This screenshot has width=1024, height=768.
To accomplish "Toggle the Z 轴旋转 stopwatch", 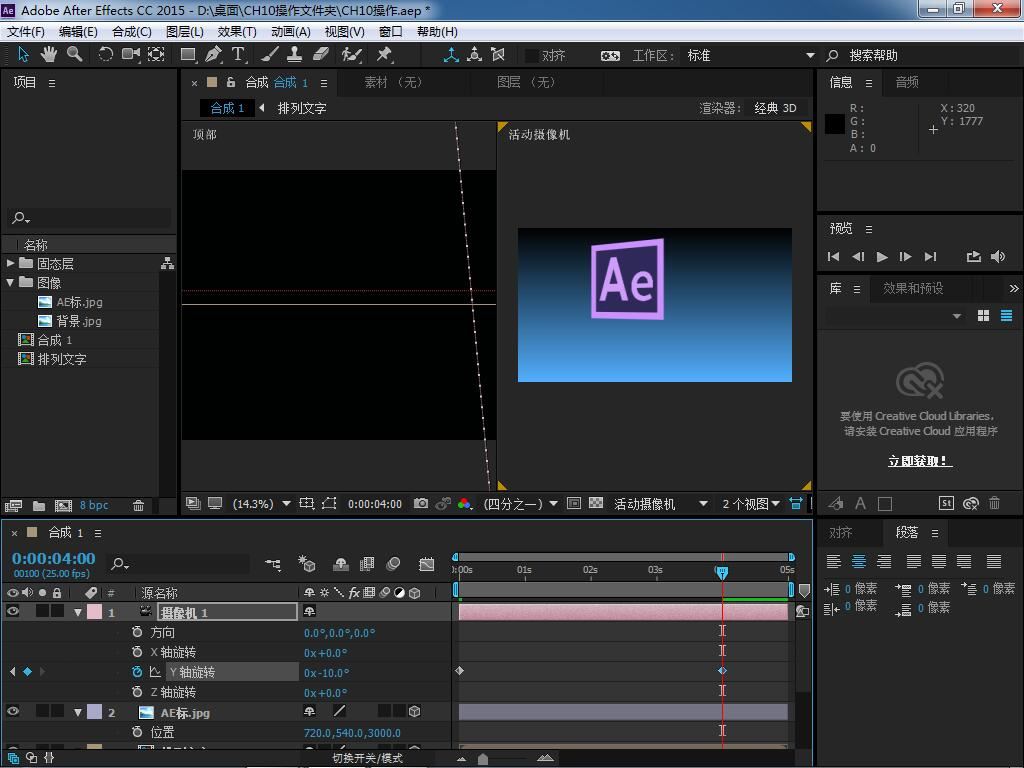I will tap(136, 692).
